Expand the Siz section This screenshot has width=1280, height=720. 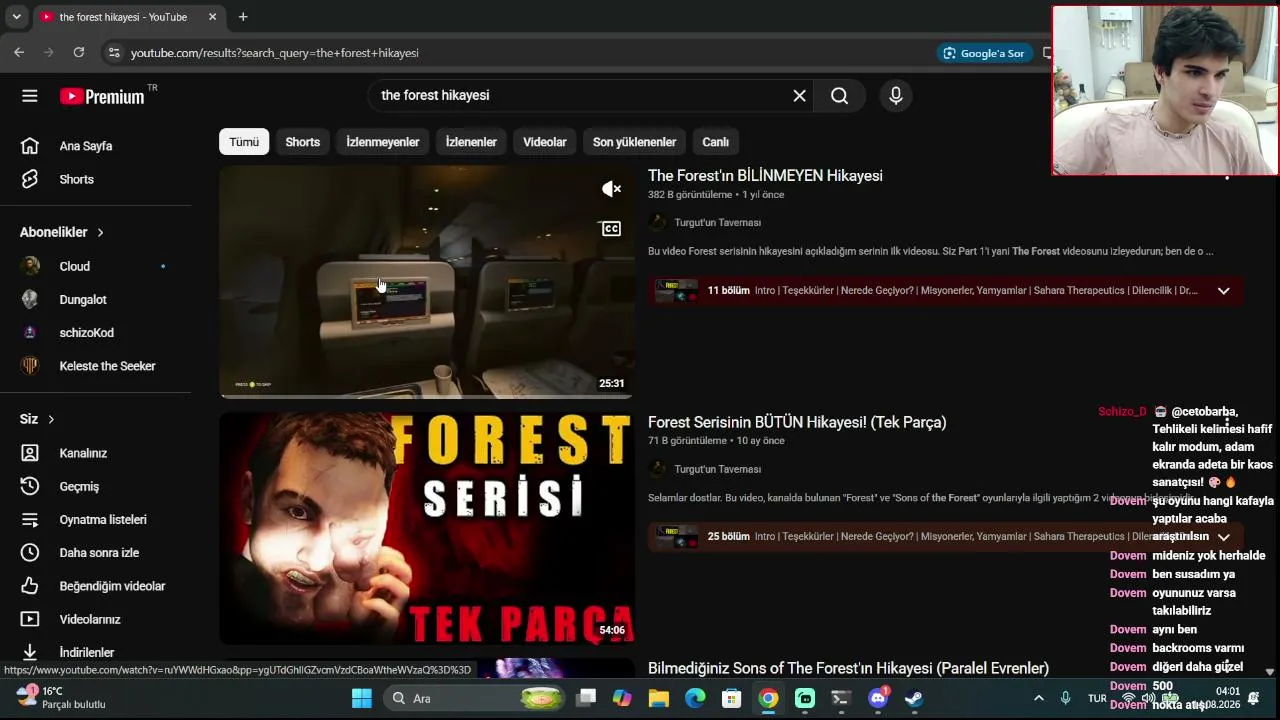pyautogui.click(x=37, y=419)
